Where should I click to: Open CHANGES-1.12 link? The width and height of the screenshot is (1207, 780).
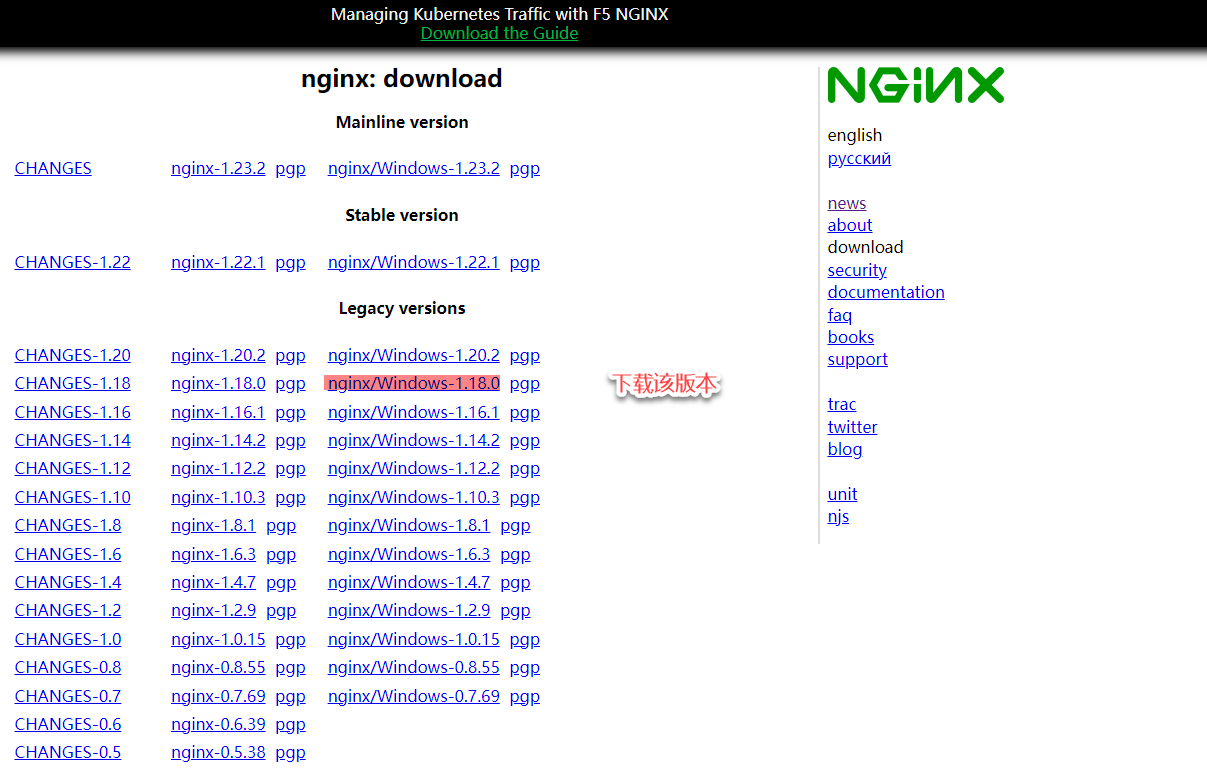coord(73,468)
